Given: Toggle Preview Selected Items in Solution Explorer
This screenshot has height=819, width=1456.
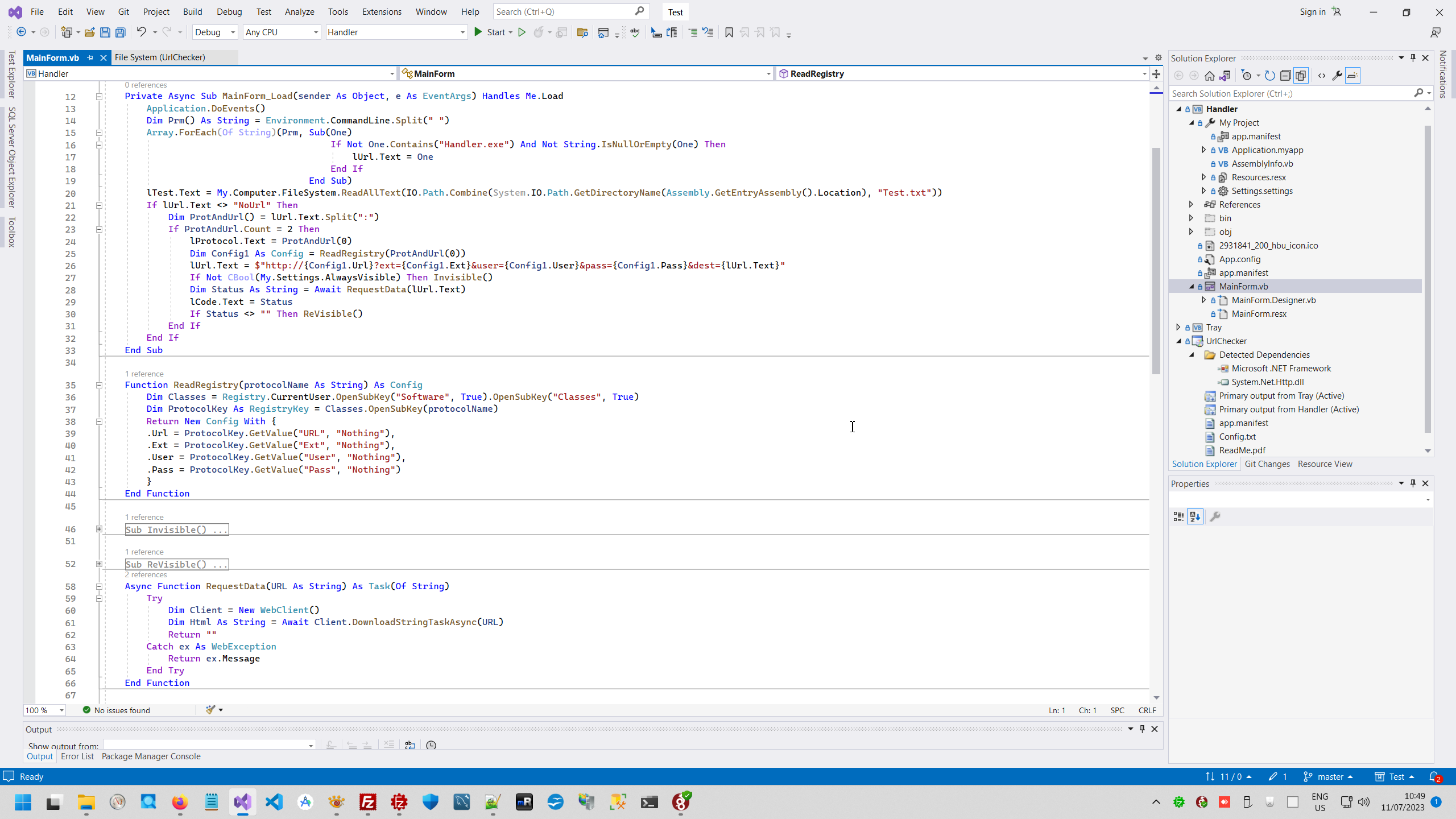Looking at the screenshot, I should pyautogui.click(x=1352, y=76).
